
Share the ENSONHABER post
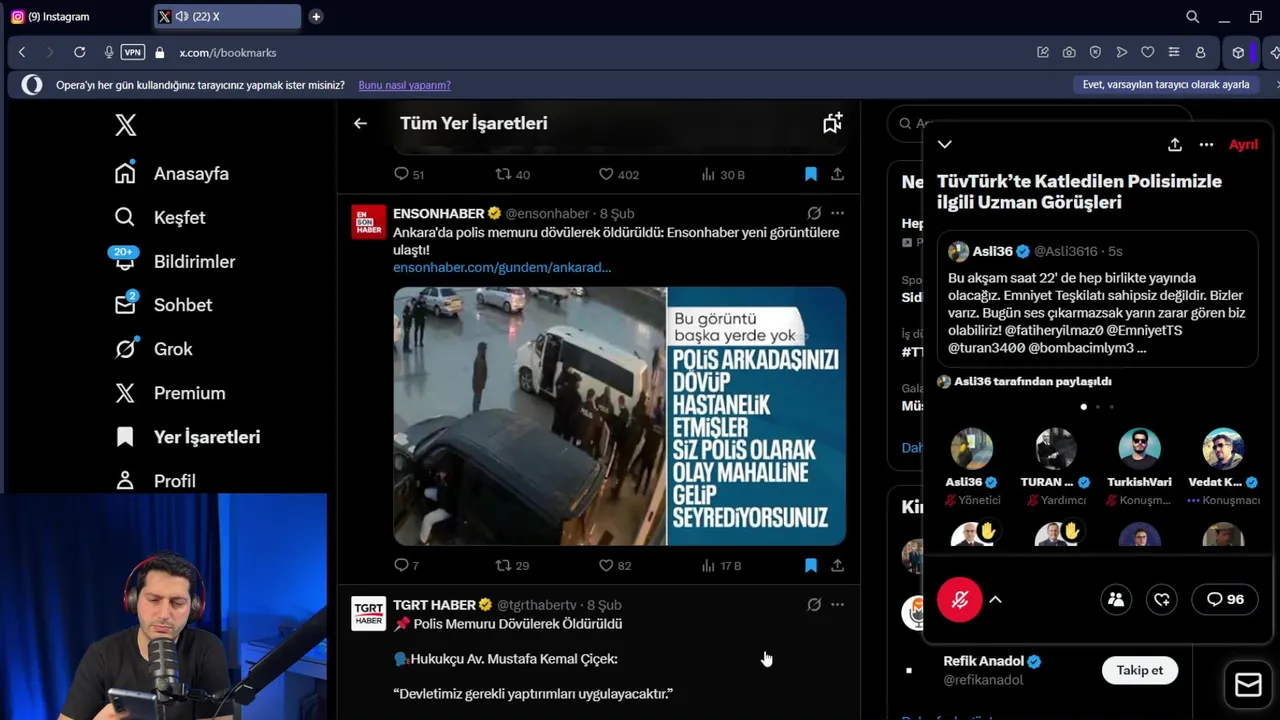click(837, 565)
